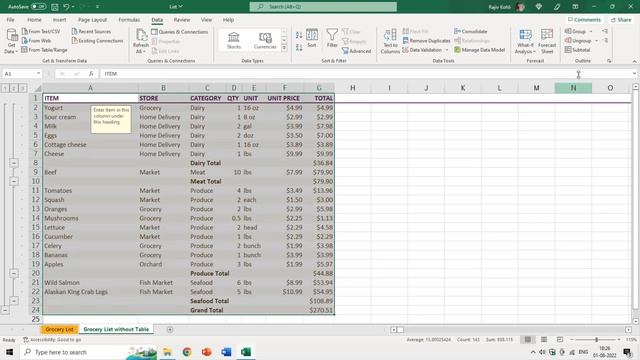This screenshot has width=640, height=360.
Task: Open Queries & Connections pane
Action: click(x=180, y=32)
